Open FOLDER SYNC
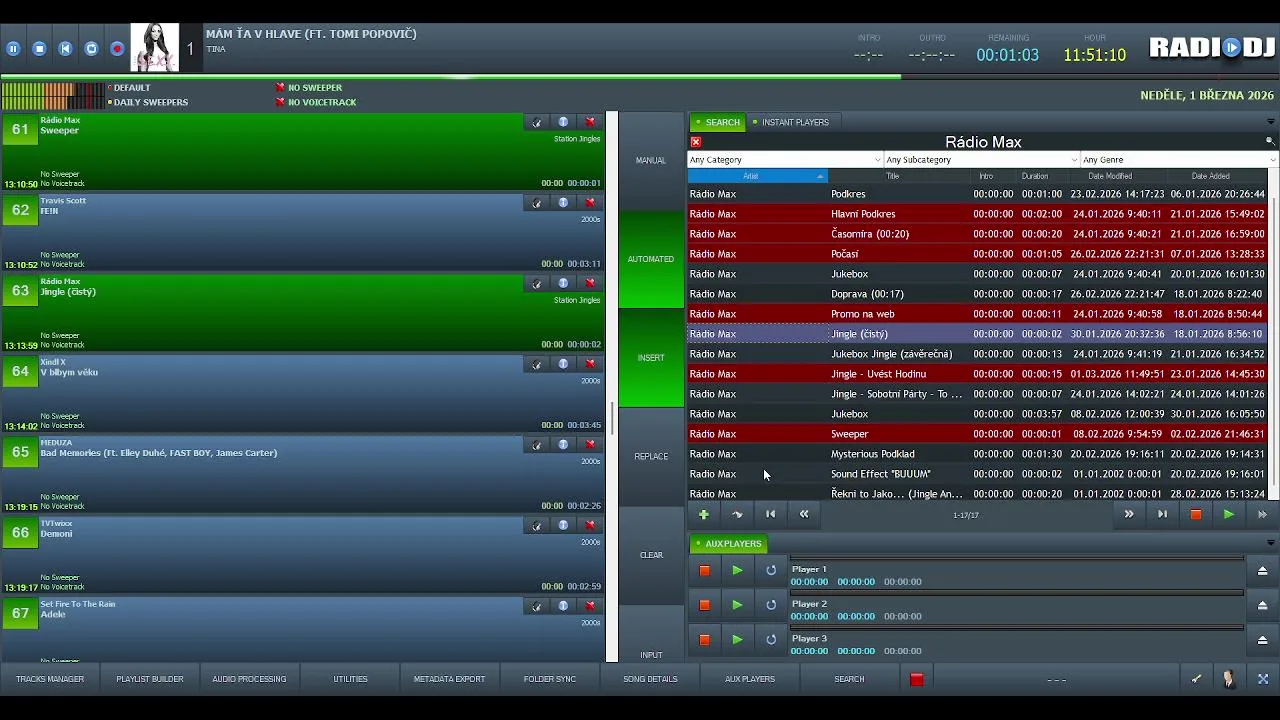 tap(550, 679)
